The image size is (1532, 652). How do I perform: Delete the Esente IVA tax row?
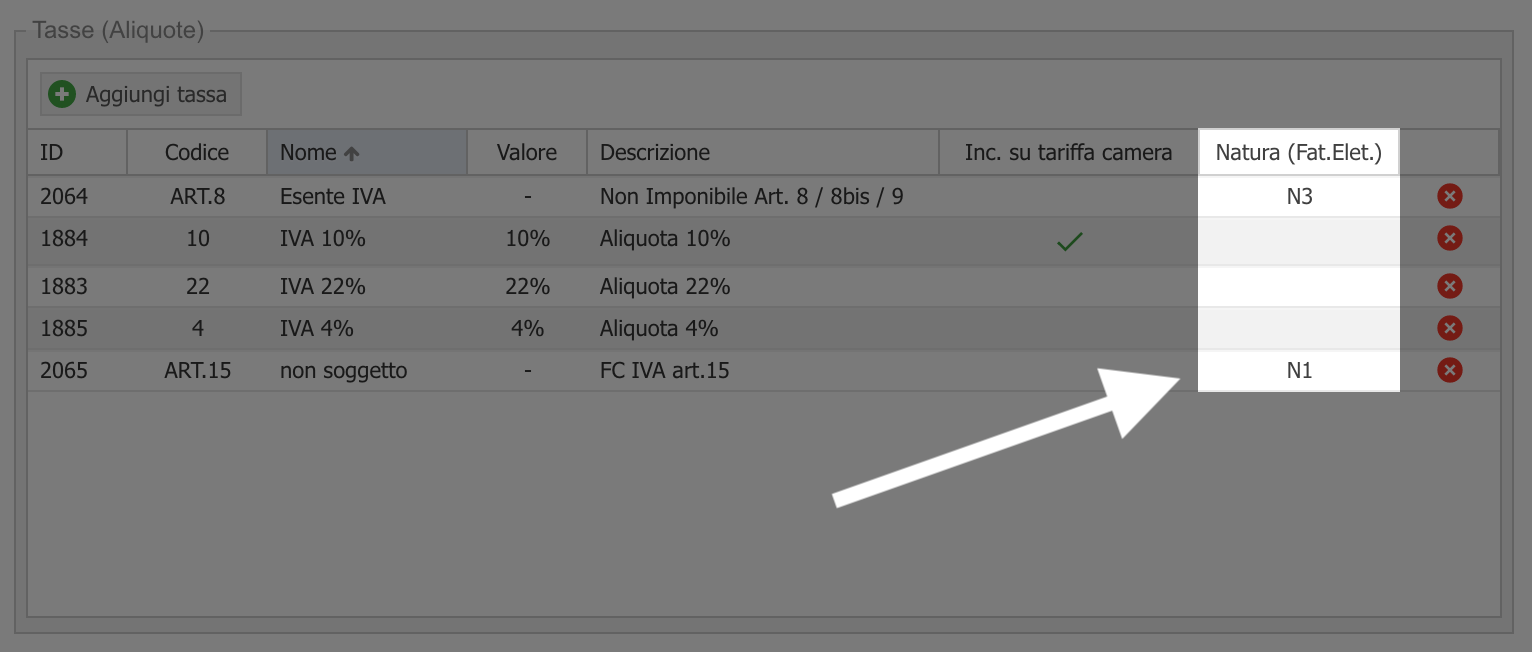pos(1449,196)
